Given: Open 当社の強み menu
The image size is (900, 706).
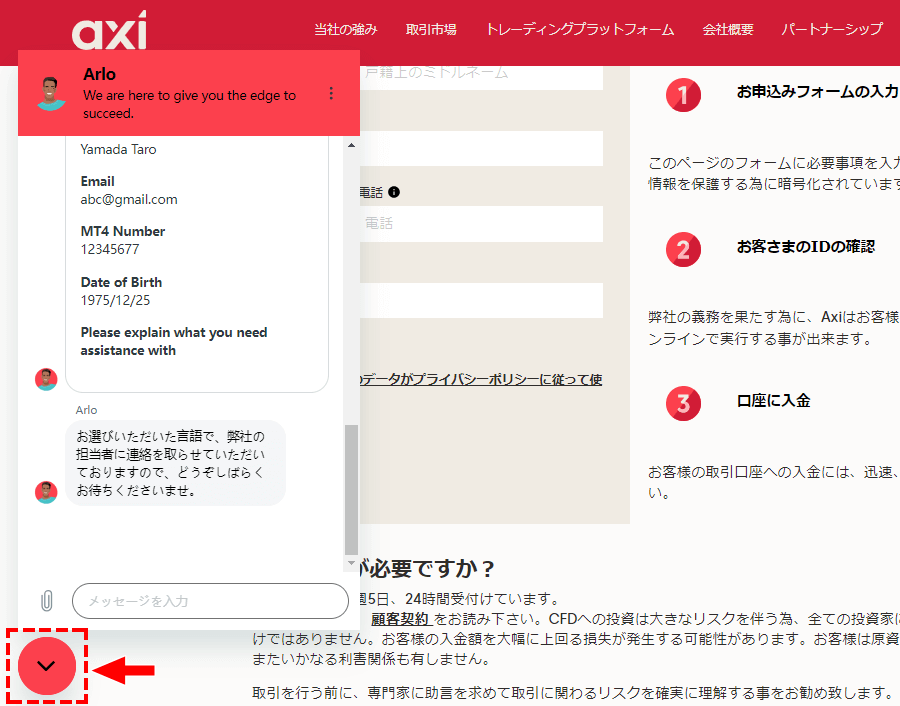Looking at the screenshot, I should (x=346, y=29).
